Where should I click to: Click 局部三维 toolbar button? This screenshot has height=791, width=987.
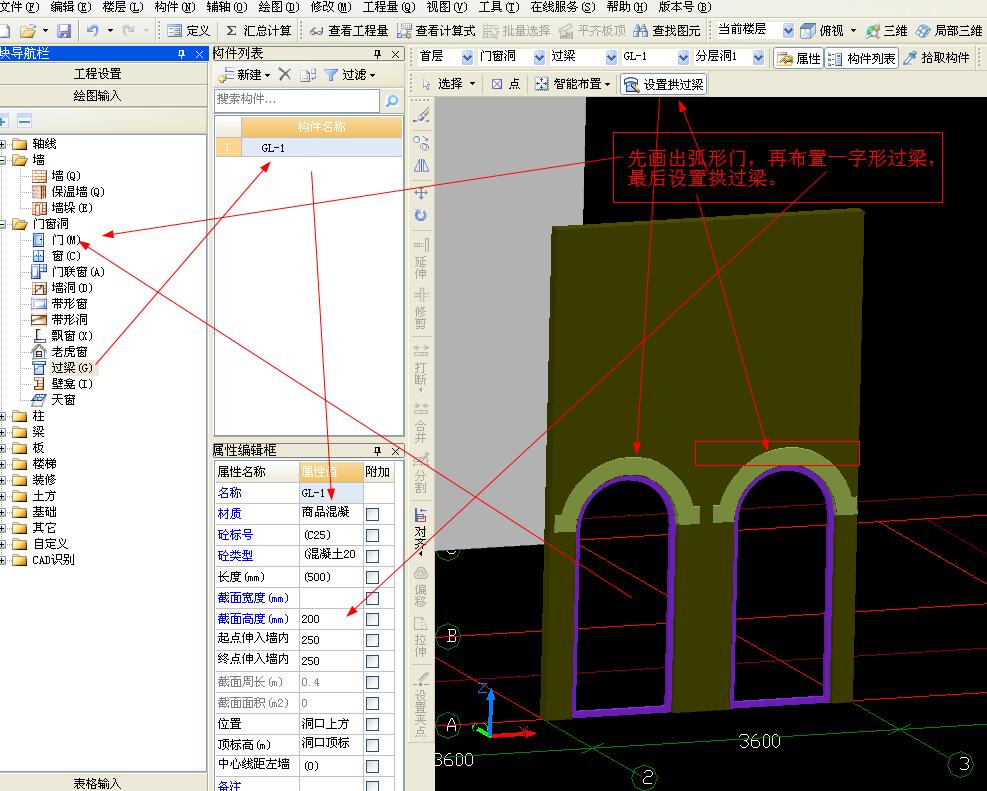coord(949,30)
